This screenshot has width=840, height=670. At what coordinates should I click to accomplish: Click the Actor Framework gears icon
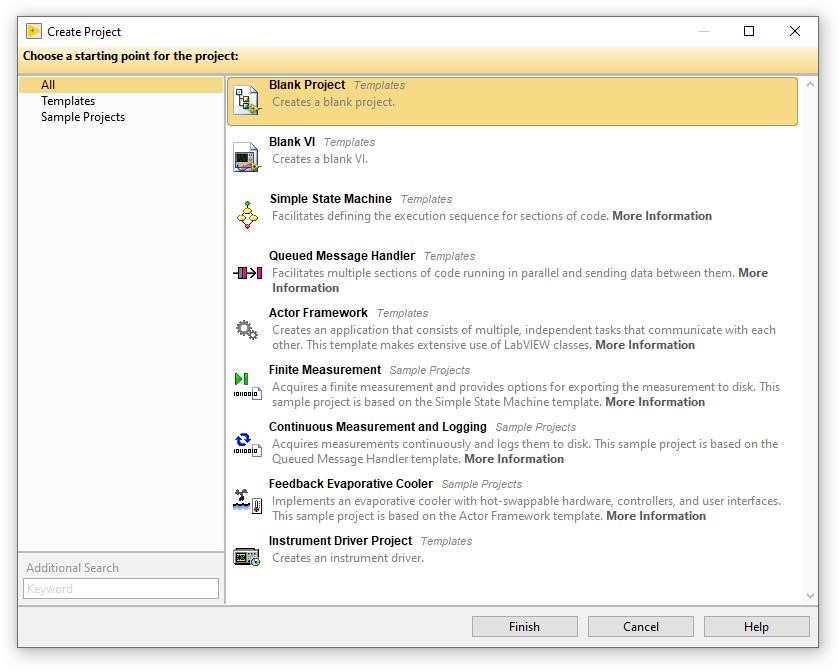[247, 329]
